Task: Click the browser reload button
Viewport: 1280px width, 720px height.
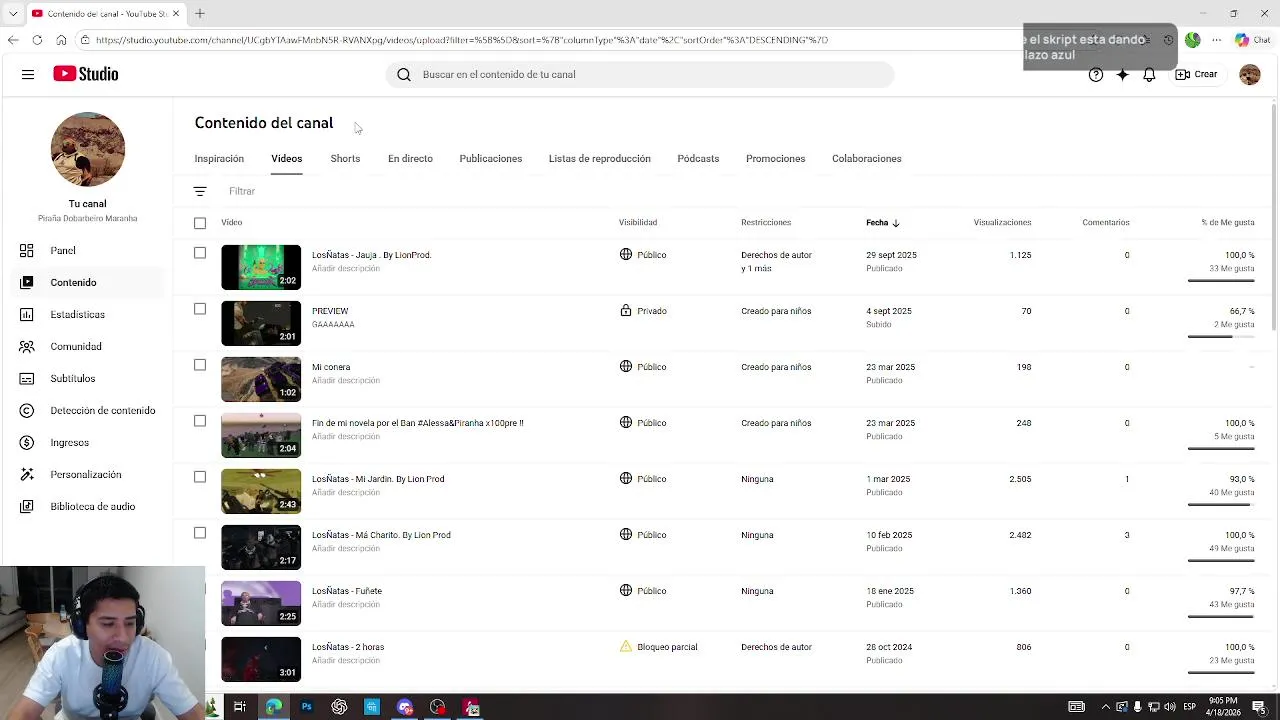Action: 37,40
